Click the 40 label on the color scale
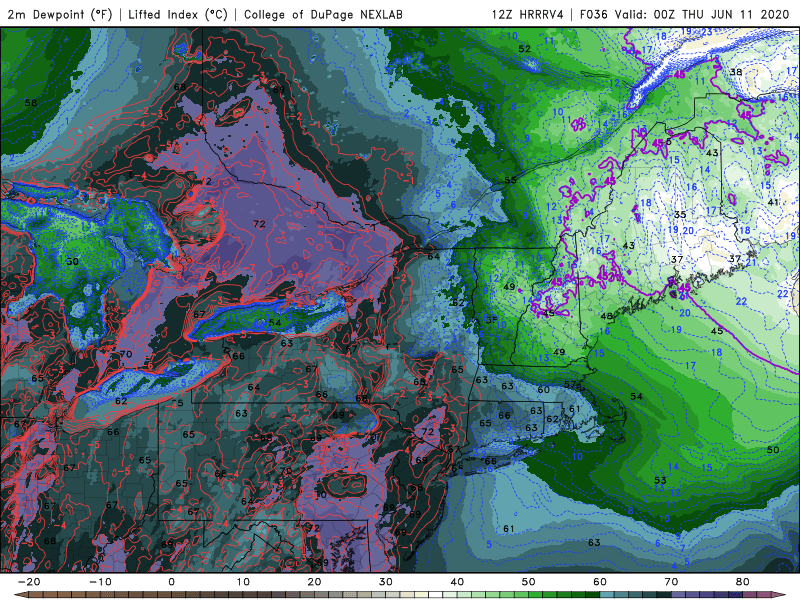This screenshot has width=800, height=600. (457, 582)
